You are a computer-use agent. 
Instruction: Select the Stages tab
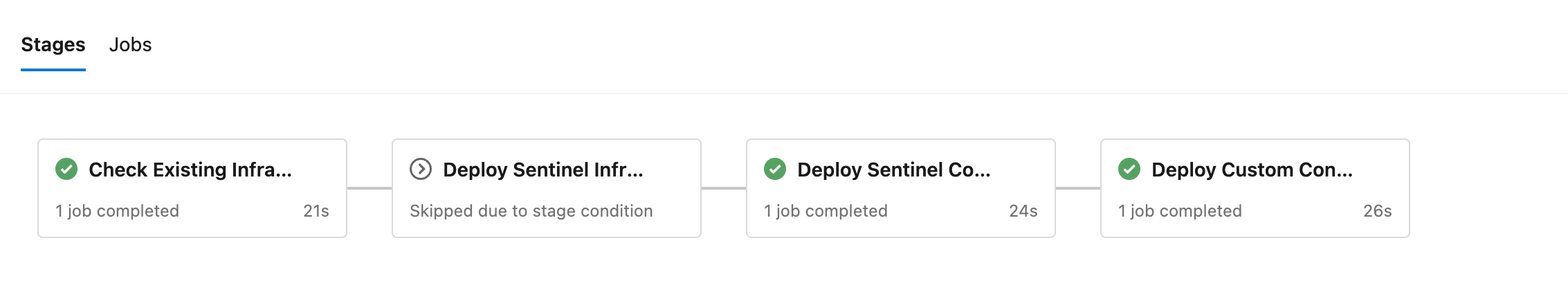53,45
